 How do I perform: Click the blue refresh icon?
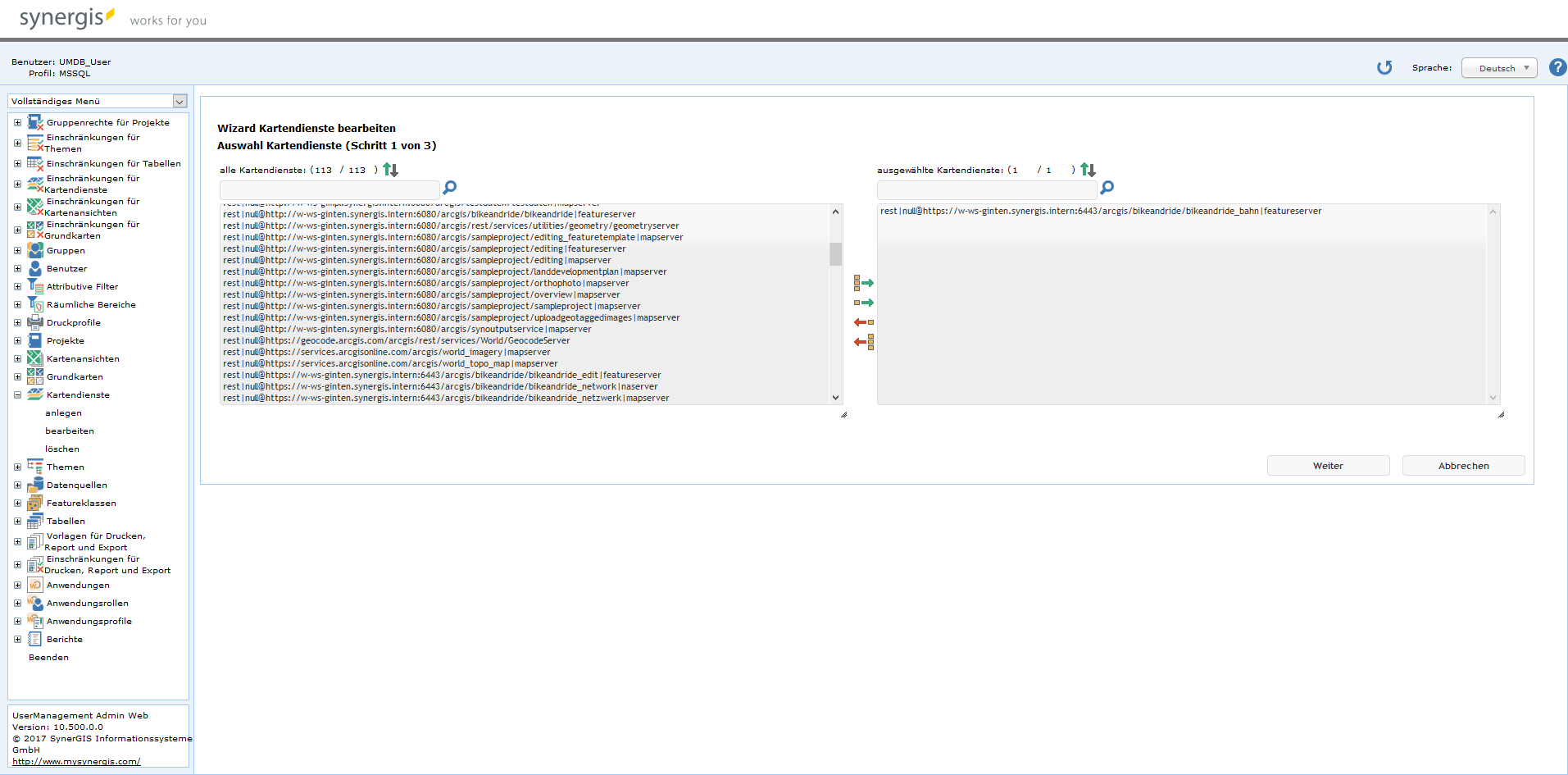(x=1384, y=67)
